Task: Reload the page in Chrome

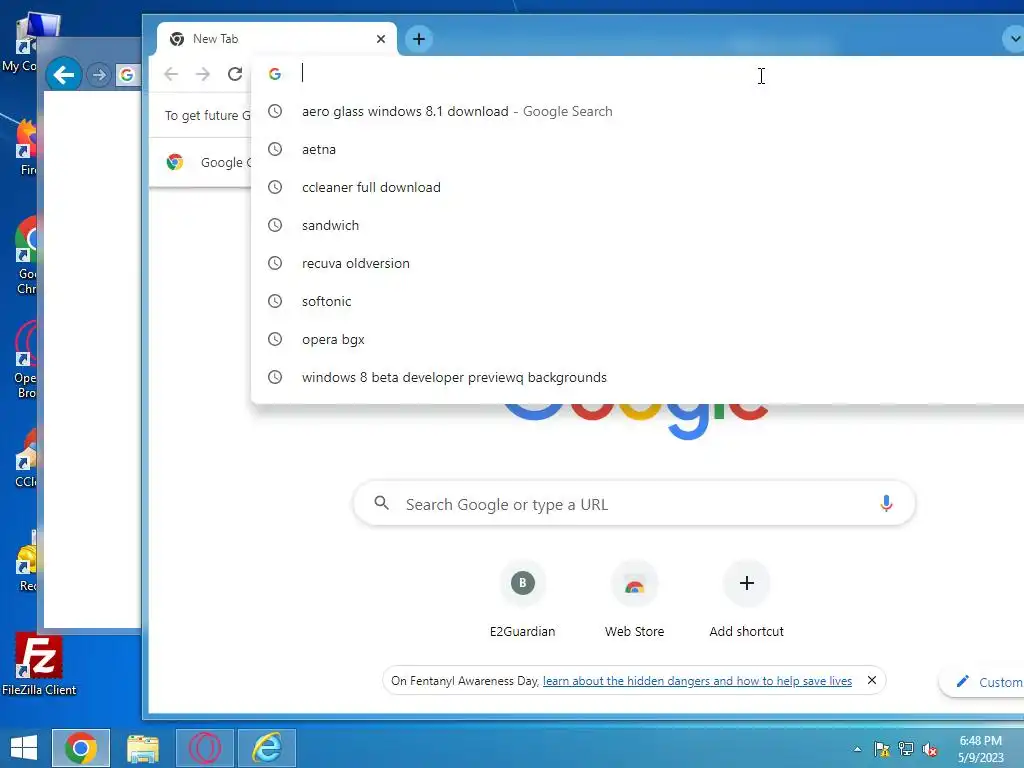Action: 235,74
